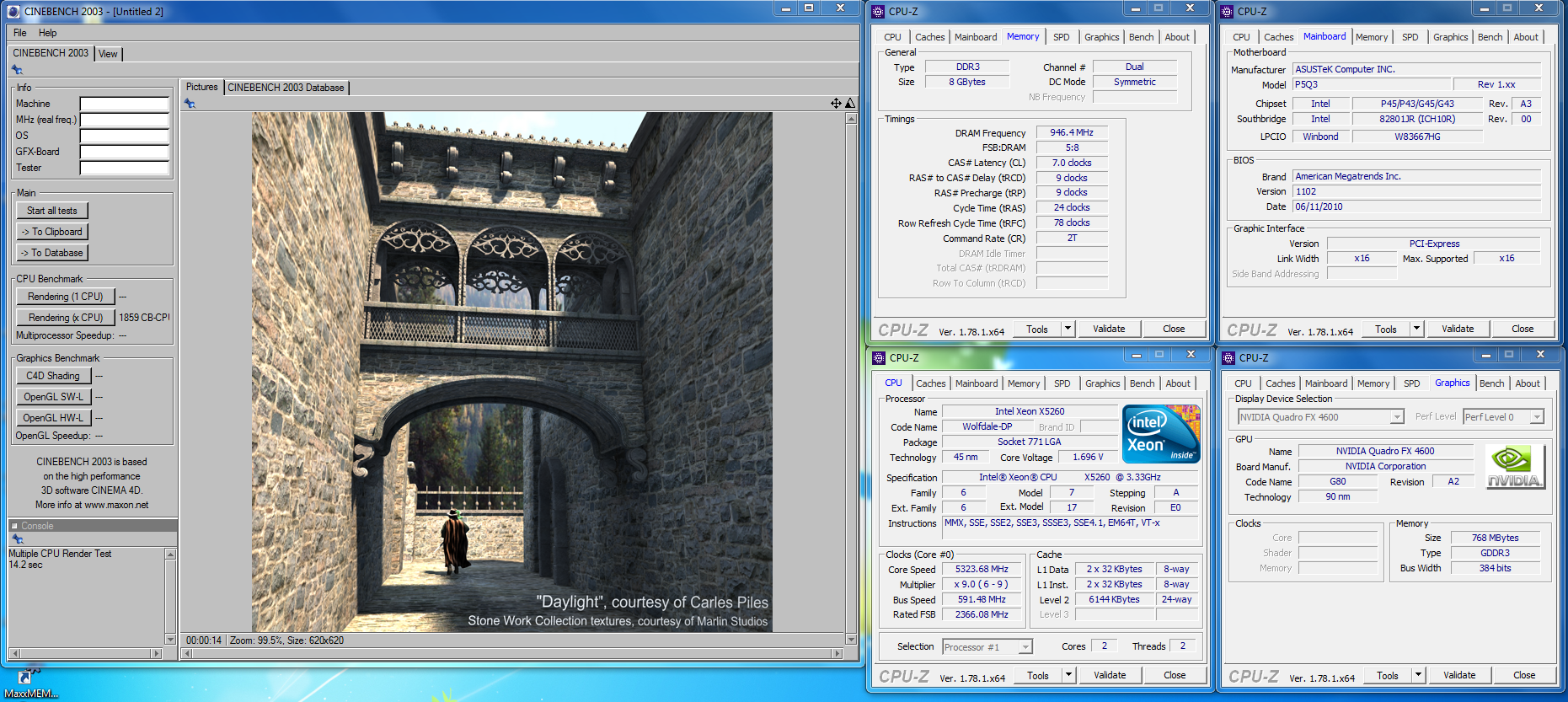Run the Rendering (1 CPU) benchmark
1568x702 pixels.
click(66, 297)
